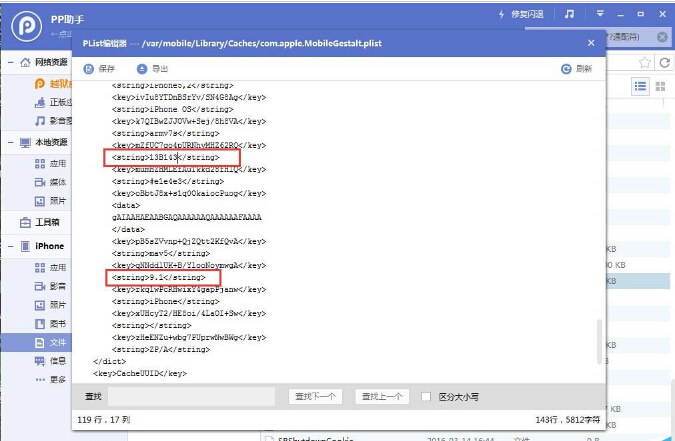The height and width of the screenshot is (441, 675).
Task: Collapse the 本地资源 section
Action: pyautogui.click(x=10, y=142)
